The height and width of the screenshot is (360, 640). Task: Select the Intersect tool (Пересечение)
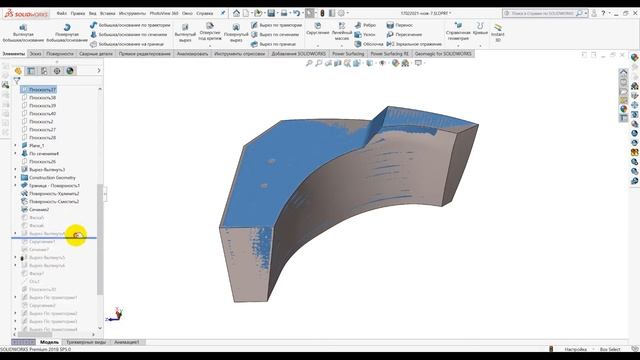[404, 35]
